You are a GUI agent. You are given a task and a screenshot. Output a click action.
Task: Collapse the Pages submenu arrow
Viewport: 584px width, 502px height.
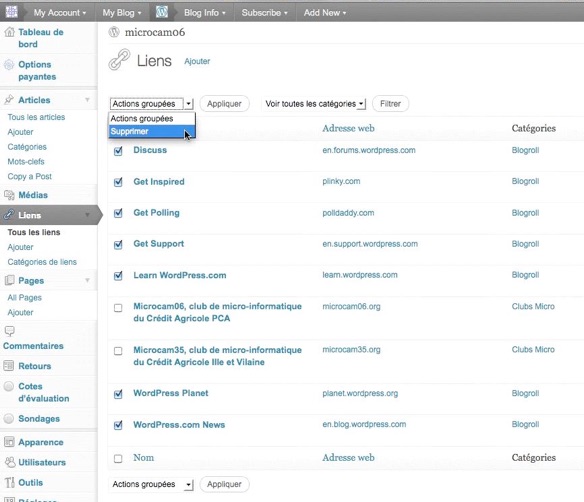coord(88,280)
